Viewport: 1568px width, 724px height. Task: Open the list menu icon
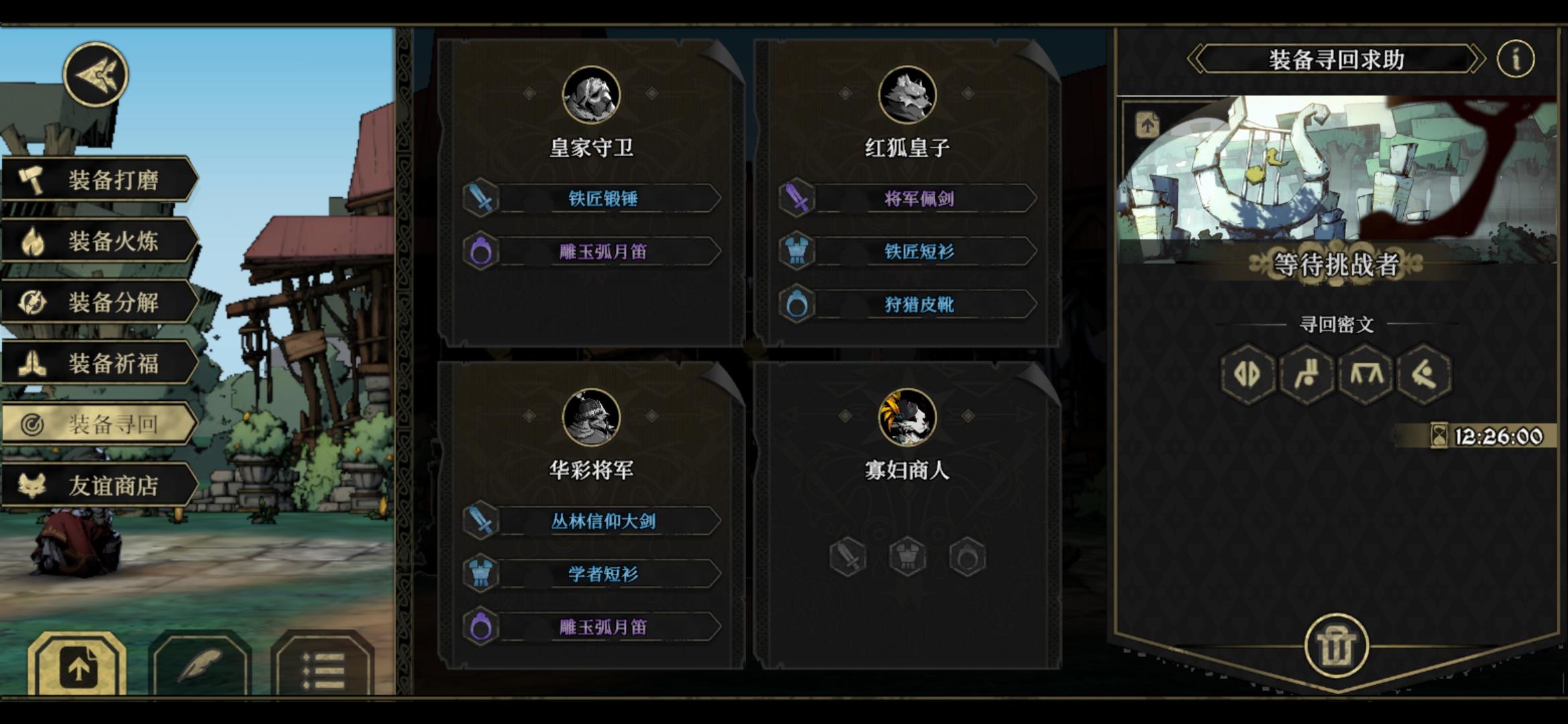pyautogui.click(x=323, y=665)
